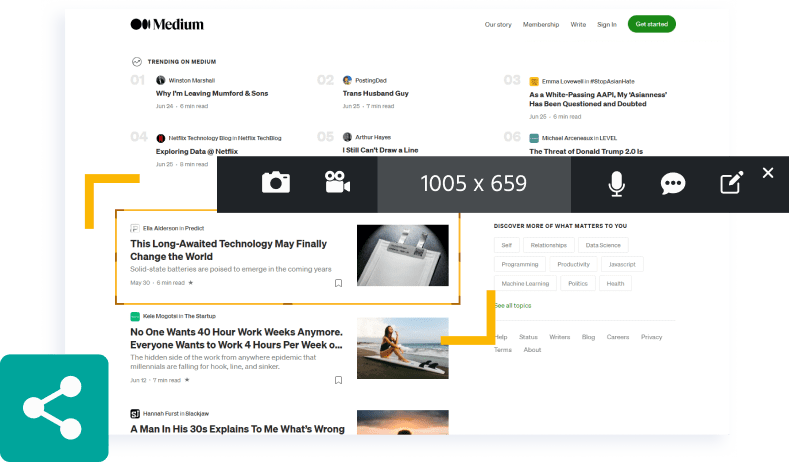The height and width of the screenshot is (462, 789).
Task: Open the Privacy footer link
Action: (652, 337)
